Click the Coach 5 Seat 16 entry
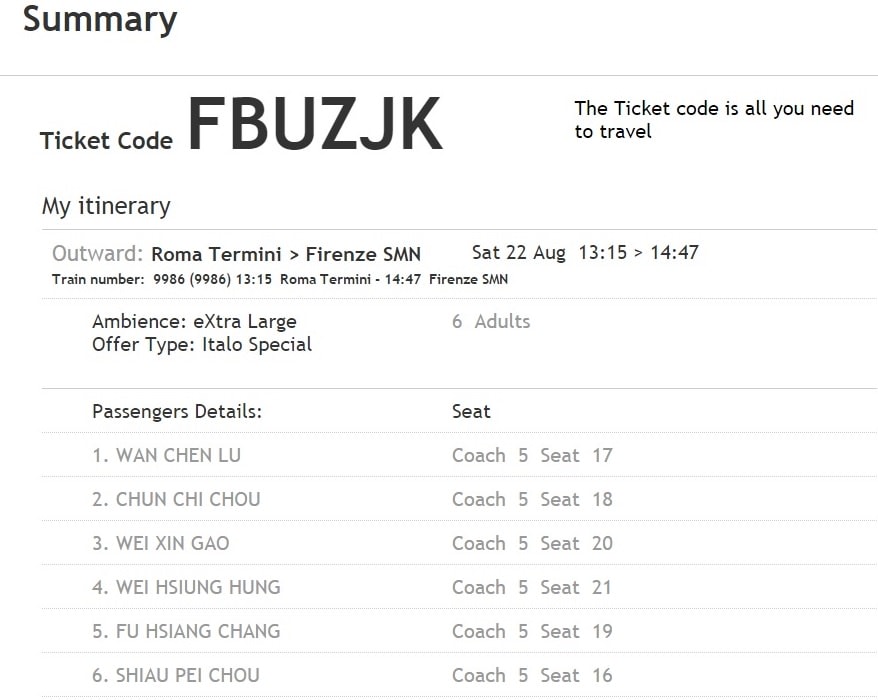The height and width of the screenshot is (700, 878). [x=532, y=675]
